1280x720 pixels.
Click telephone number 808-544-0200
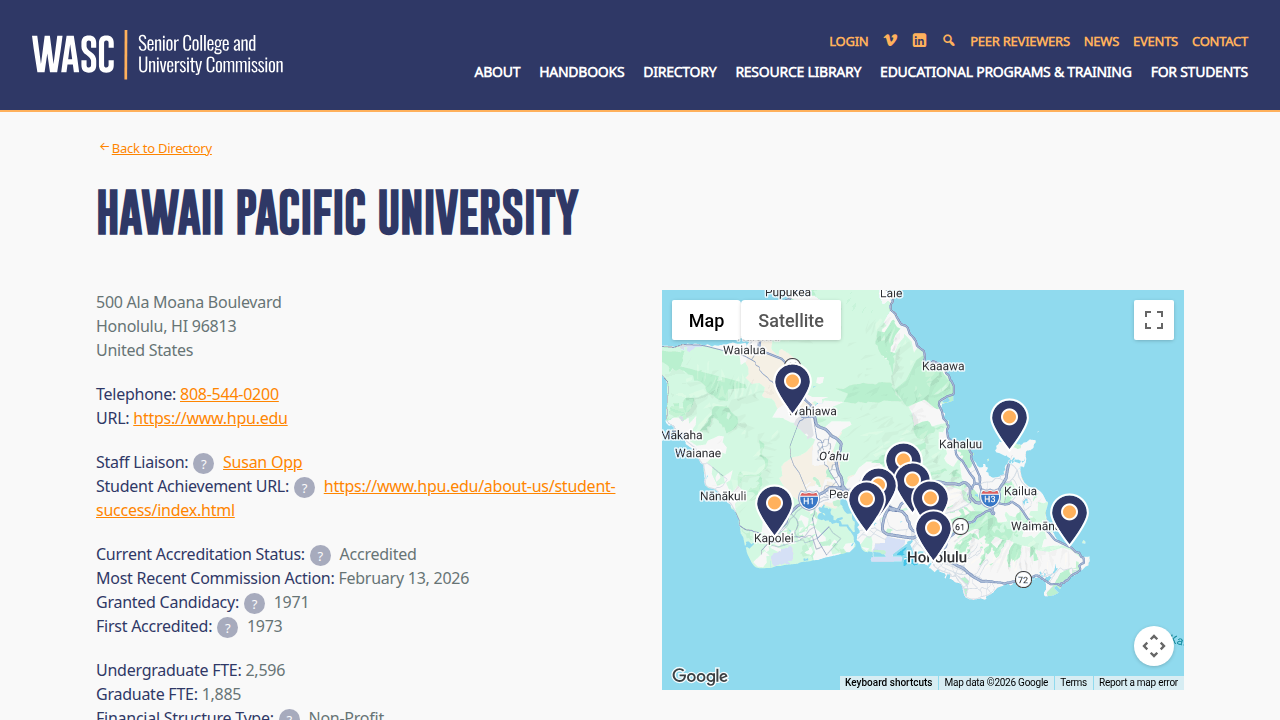[229, 394]
